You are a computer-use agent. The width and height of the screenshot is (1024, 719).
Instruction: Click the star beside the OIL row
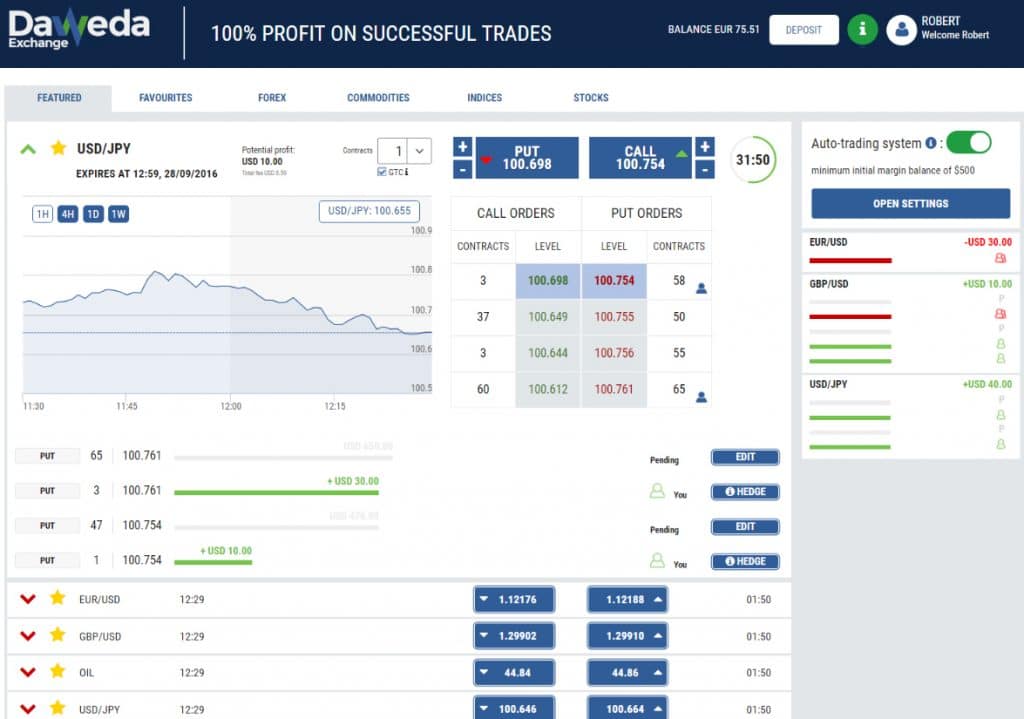coord(58,673)
